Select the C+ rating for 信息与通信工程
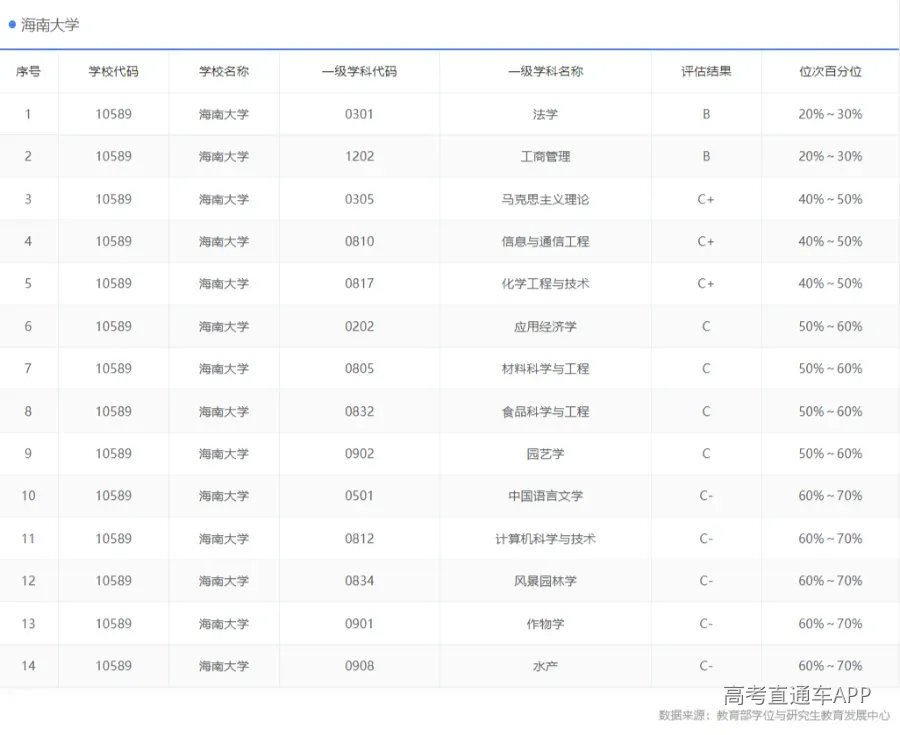 point(706,241)
